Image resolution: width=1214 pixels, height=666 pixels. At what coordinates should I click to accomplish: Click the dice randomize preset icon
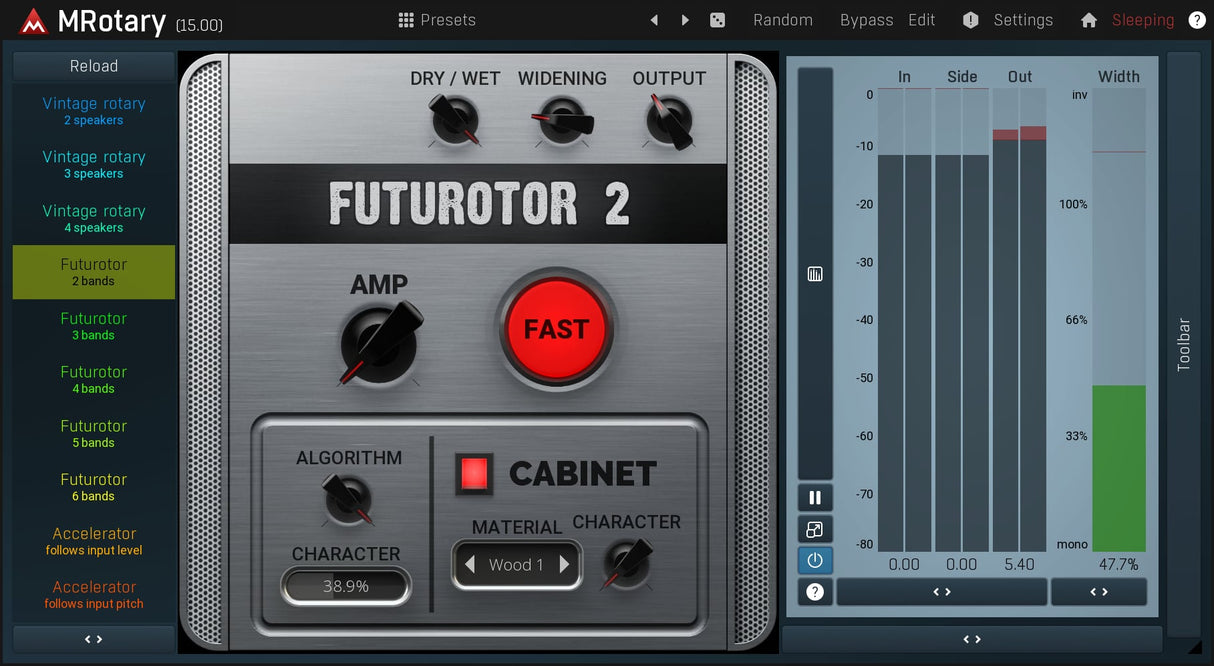pyautogui.click(x=717, y=20)
